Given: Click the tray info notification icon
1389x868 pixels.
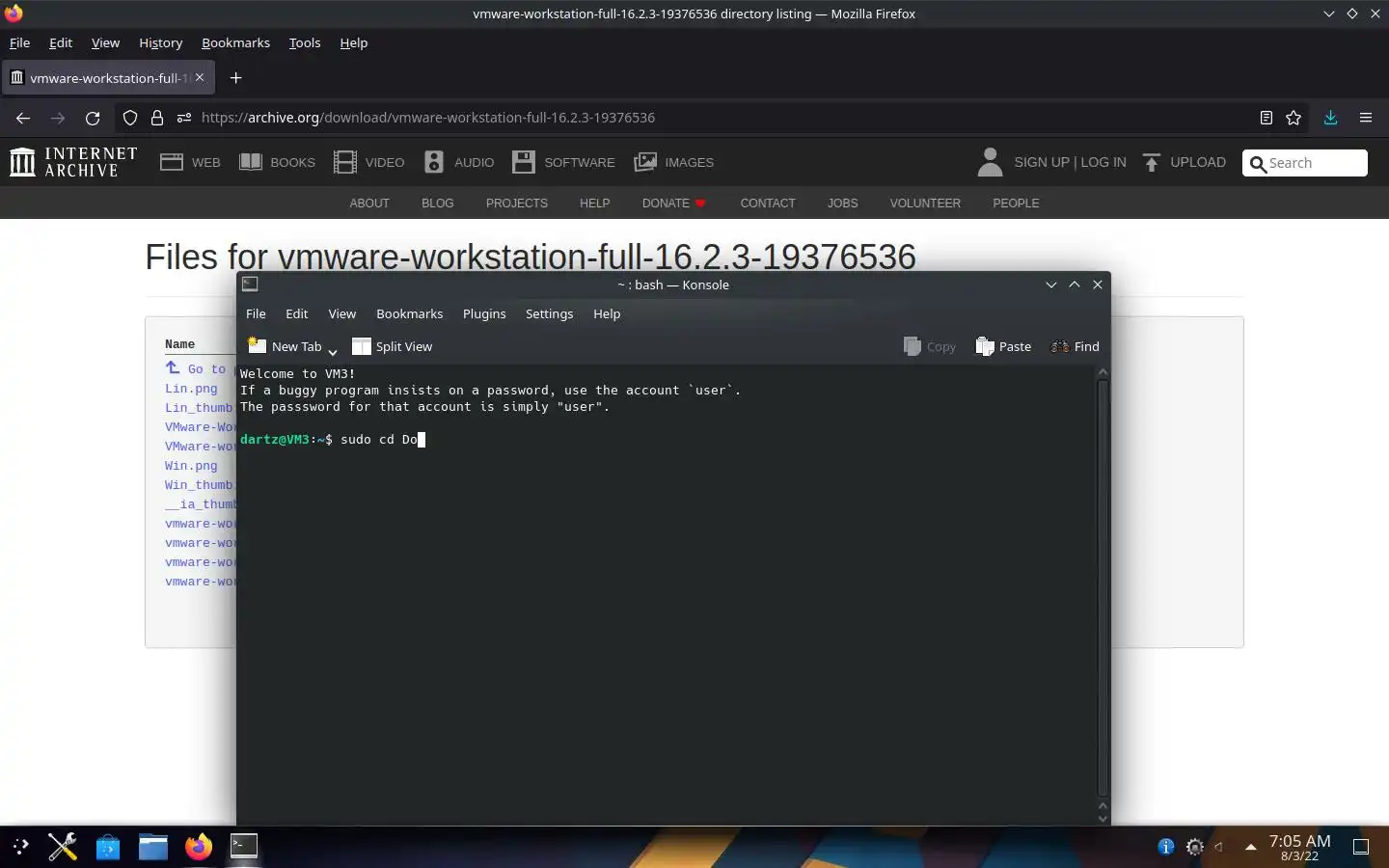Looking at the screenshot, I should click(x=1166, y=847).
